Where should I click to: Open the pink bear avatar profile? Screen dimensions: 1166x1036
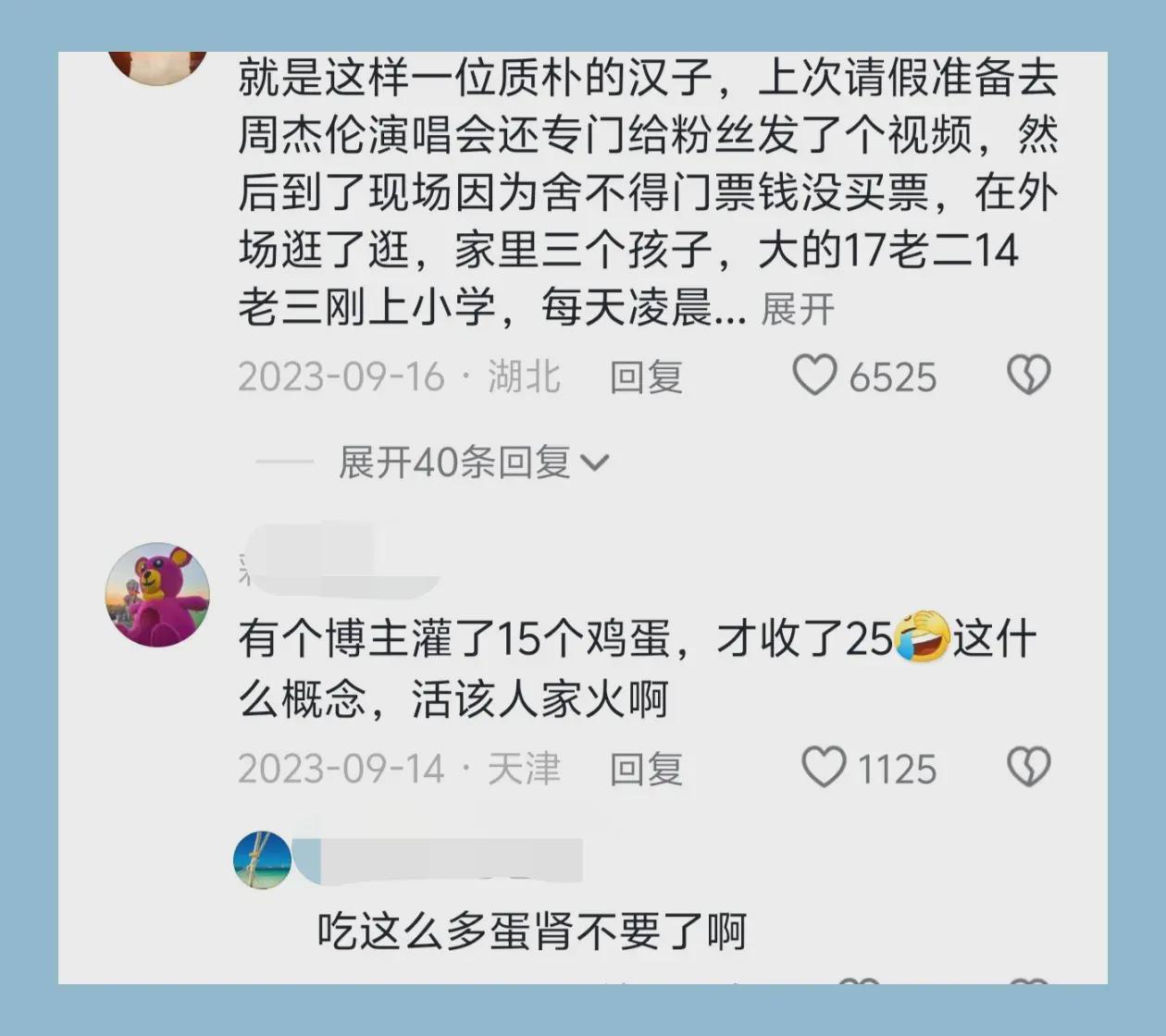[x=157, y=595]
